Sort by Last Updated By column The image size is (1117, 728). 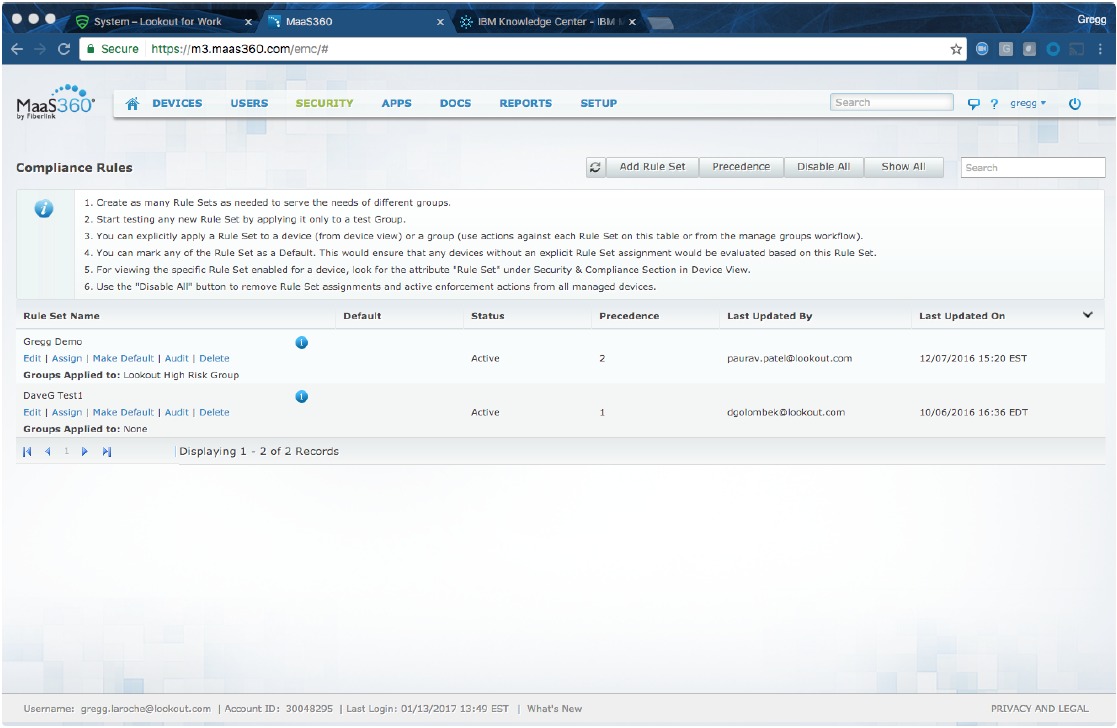769,316
